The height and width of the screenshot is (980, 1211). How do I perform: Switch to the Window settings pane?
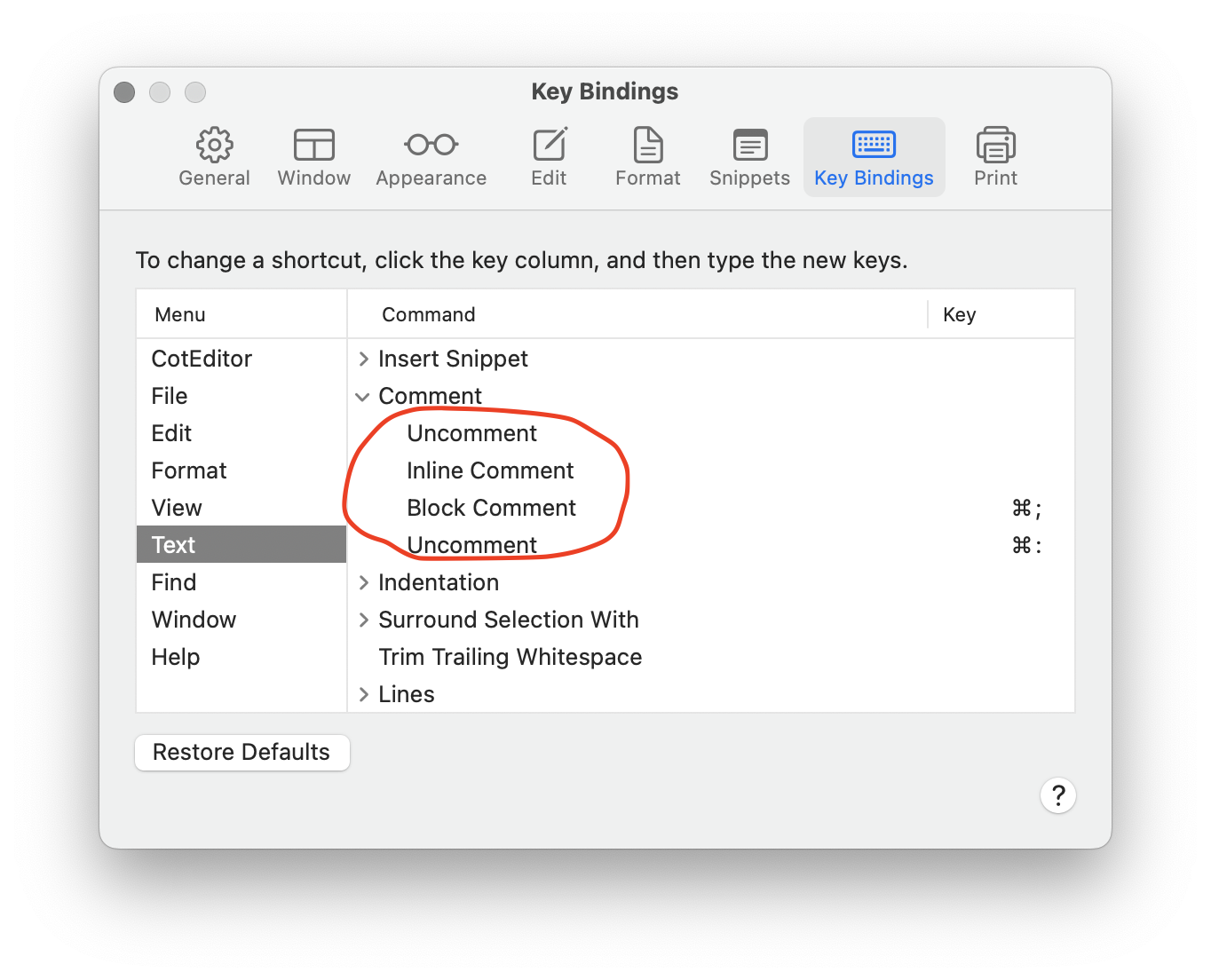313,156
